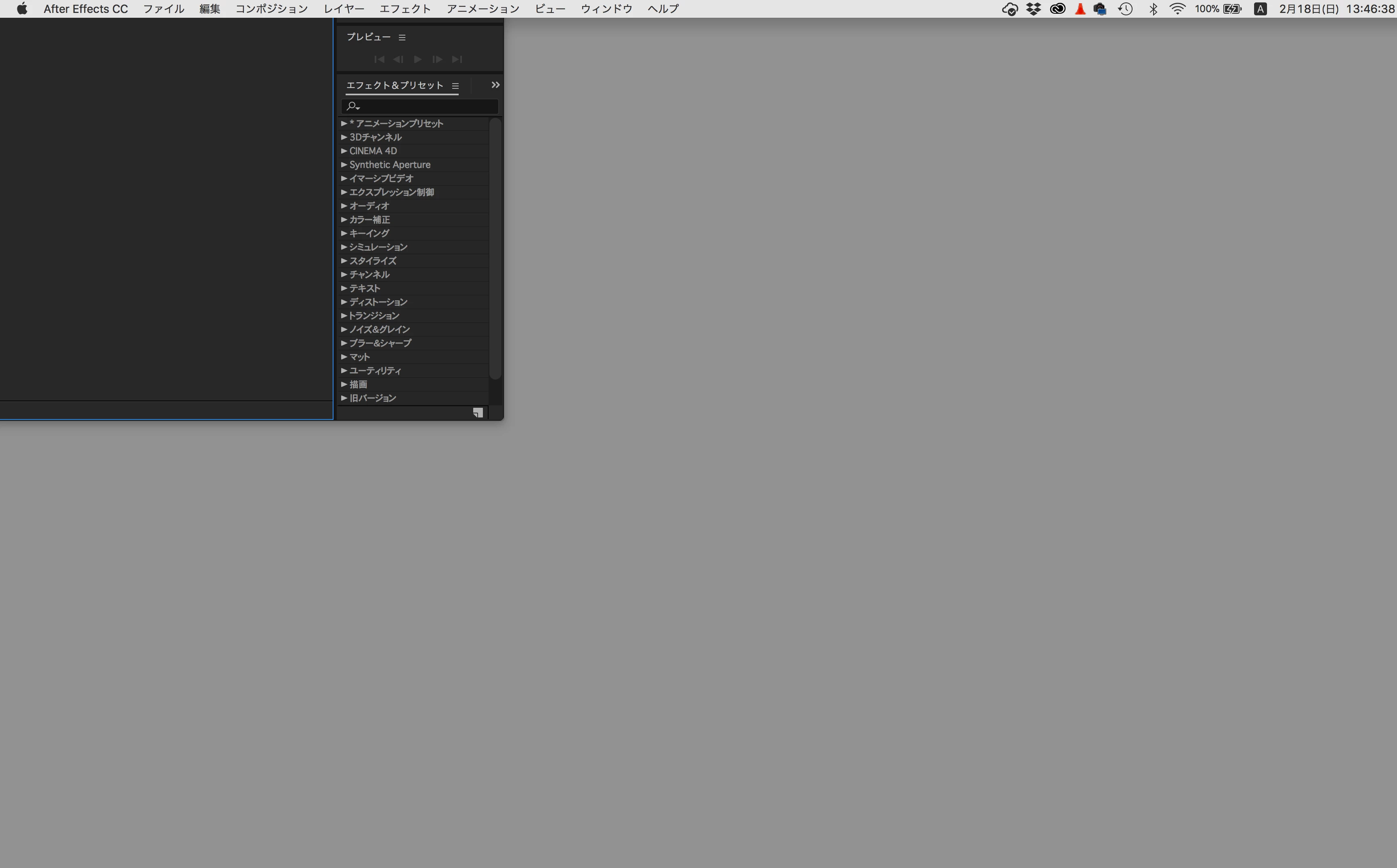Go to the last frame in Preview
The height and width of the screenshot is (868, 1397).
(x=457, y=59)
